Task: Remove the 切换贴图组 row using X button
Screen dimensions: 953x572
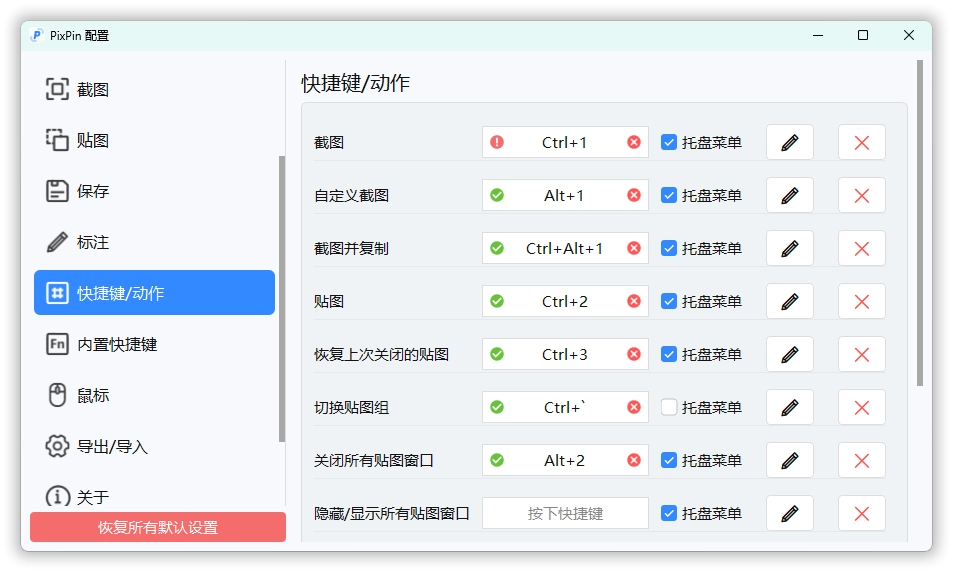Action: click(861, 408)
